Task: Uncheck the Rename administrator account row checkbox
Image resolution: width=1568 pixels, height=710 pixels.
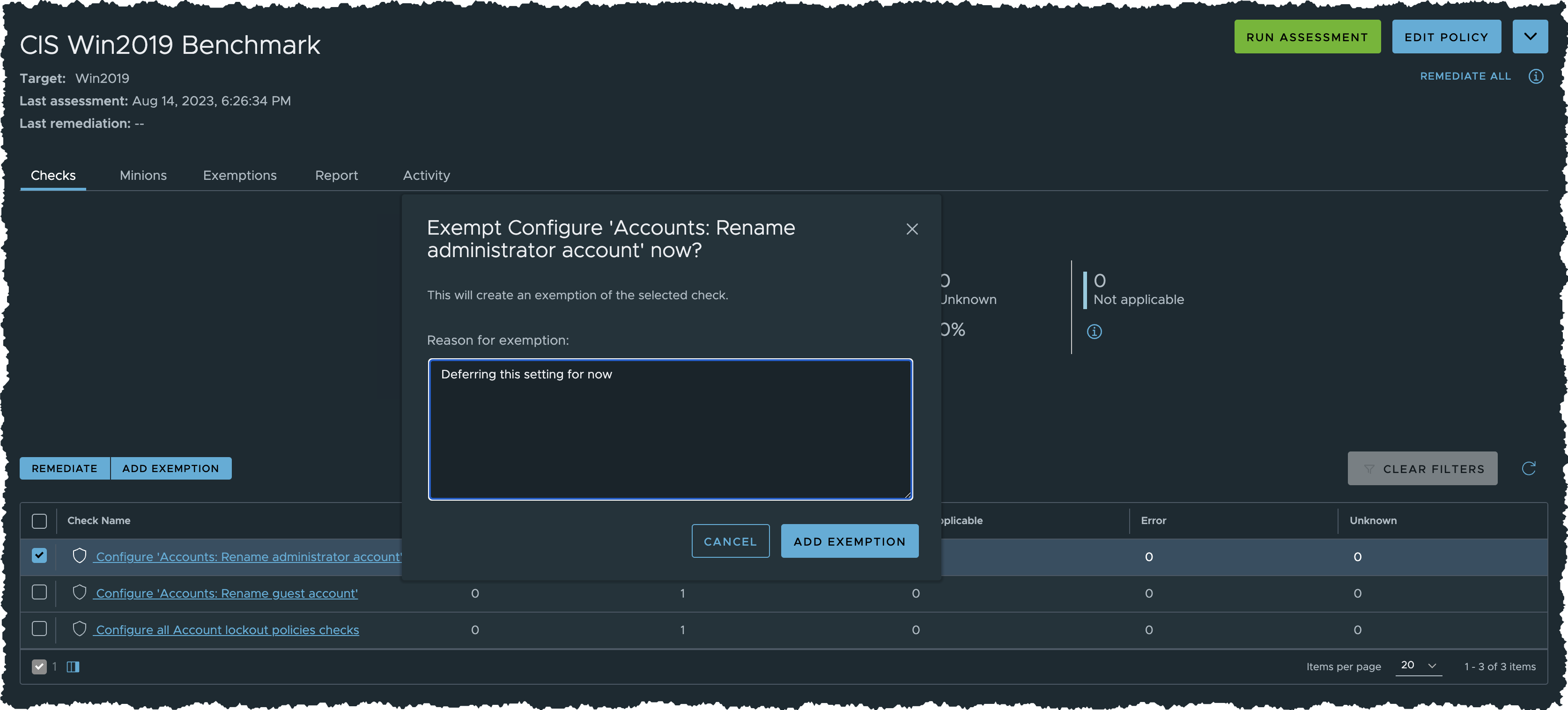Action: (x=39, y=555)
